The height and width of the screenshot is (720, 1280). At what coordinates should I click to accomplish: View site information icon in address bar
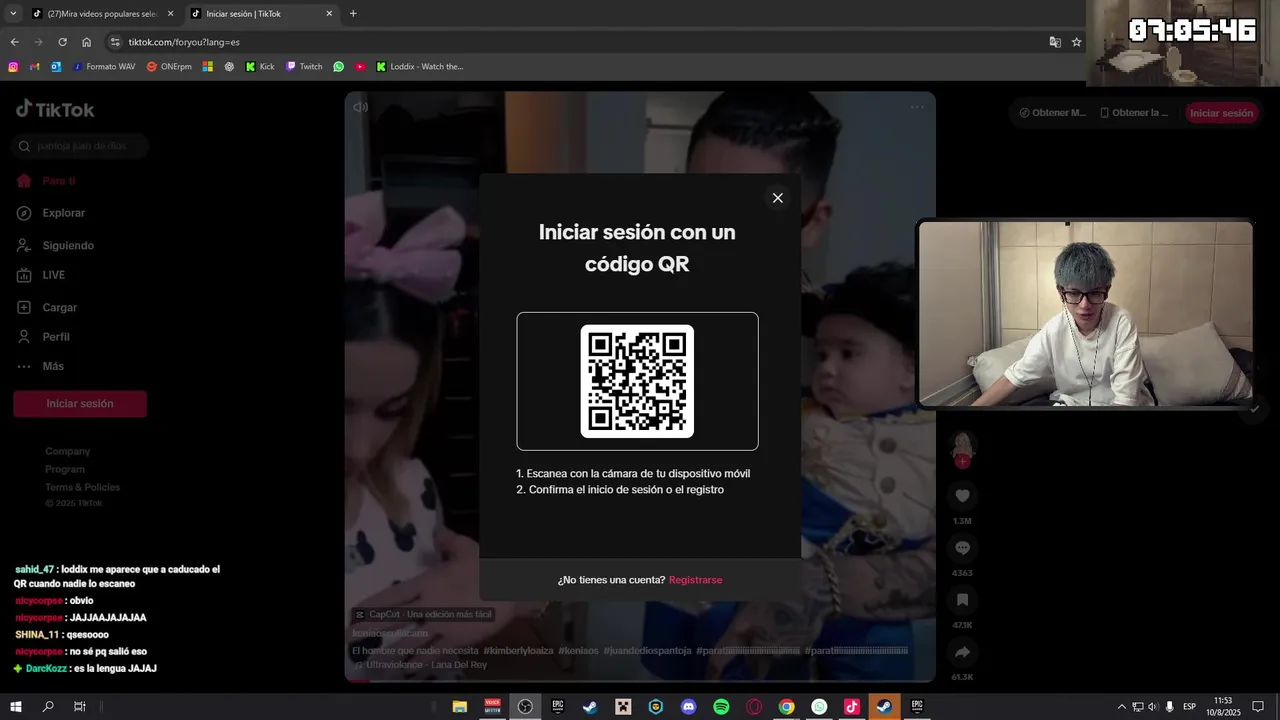115,42
